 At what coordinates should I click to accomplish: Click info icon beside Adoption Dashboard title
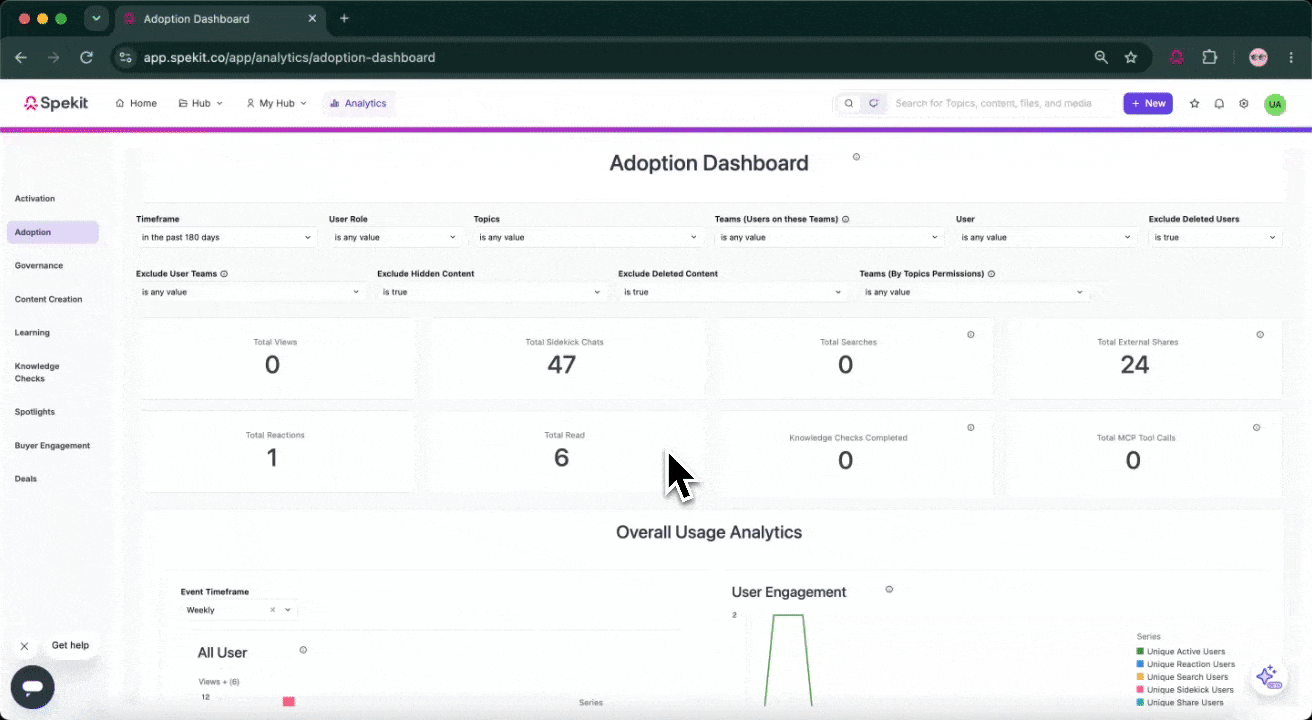click(856, 157)
